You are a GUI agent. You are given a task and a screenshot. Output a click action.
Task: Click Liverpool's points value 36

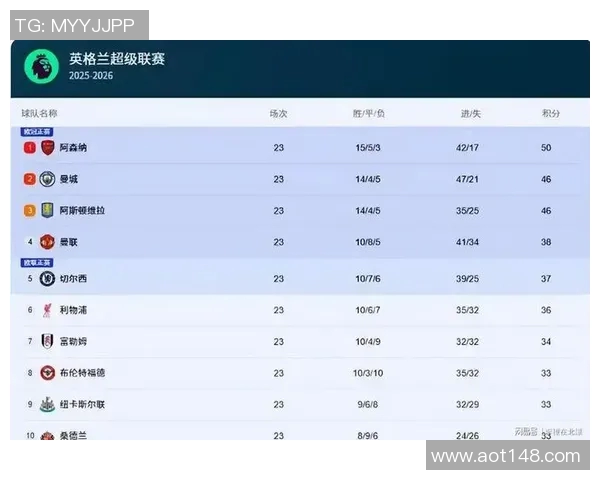click(x=546, y=310)
